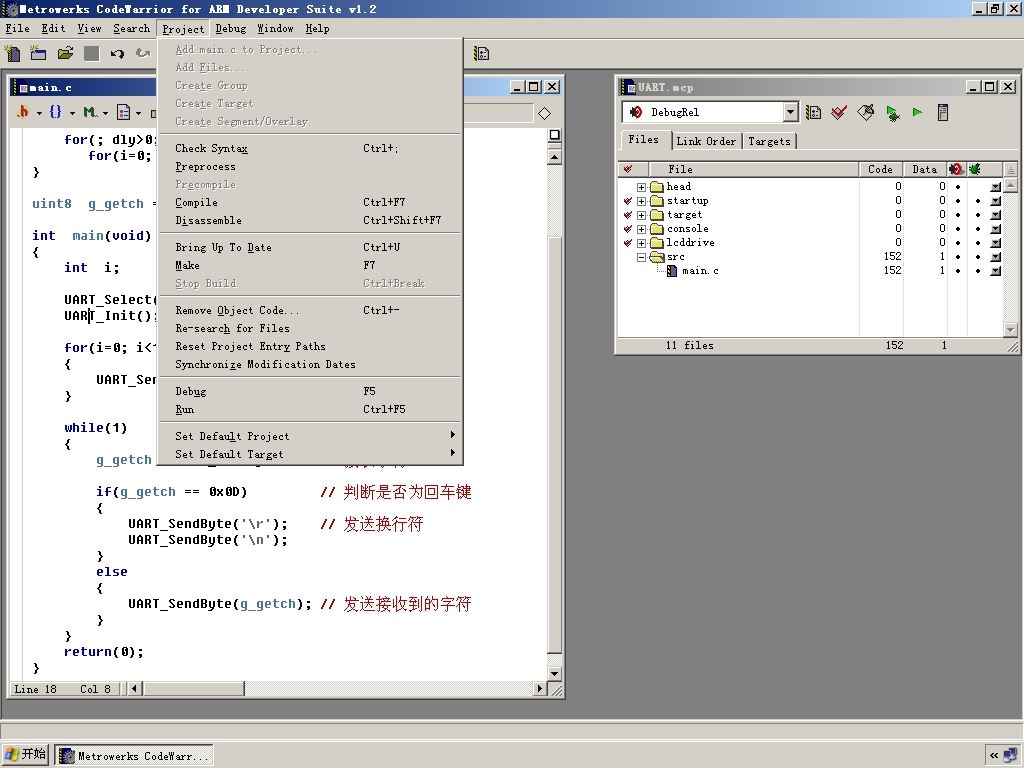This screenshot has width=1024, height=768.
Task: Click the Open folder toolbar icon
Action: point(65,54)
